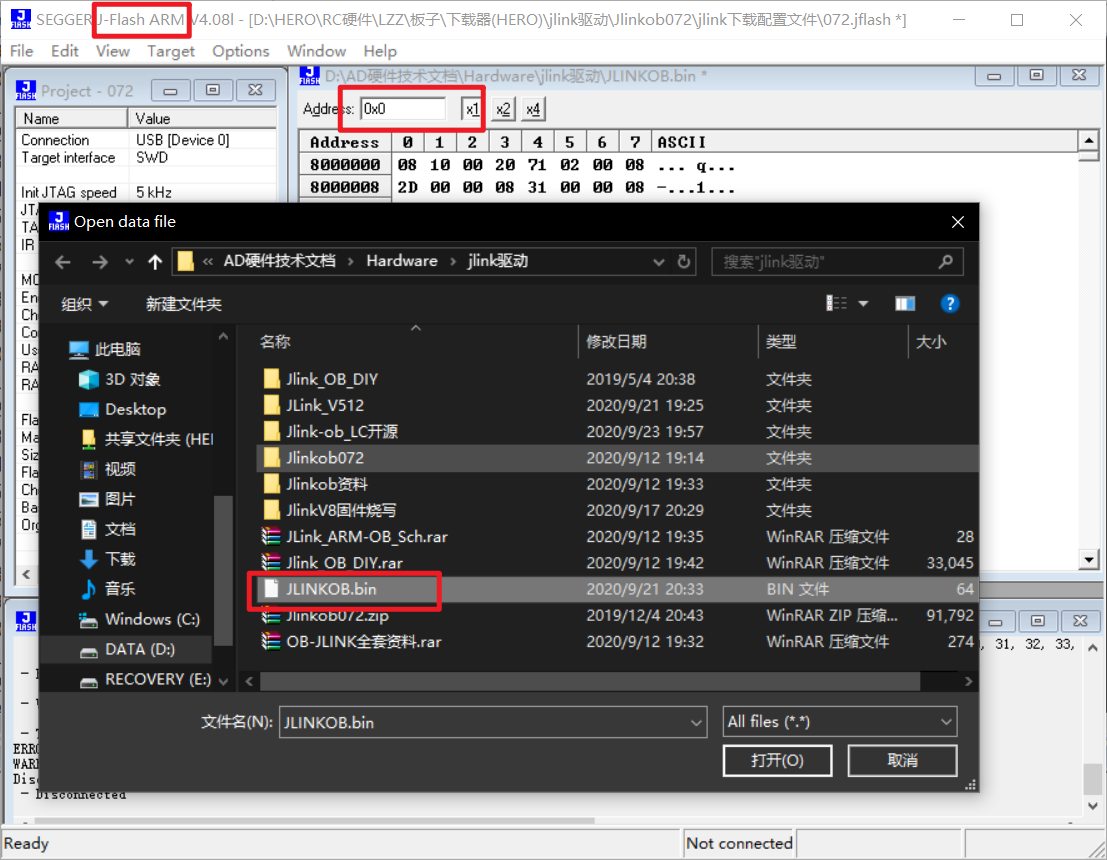Image resolution: width=1107 pixels, height=860 pixels.
Task: Select 此电脑 in the navigation tree
Action: click(x=104, y=350)
